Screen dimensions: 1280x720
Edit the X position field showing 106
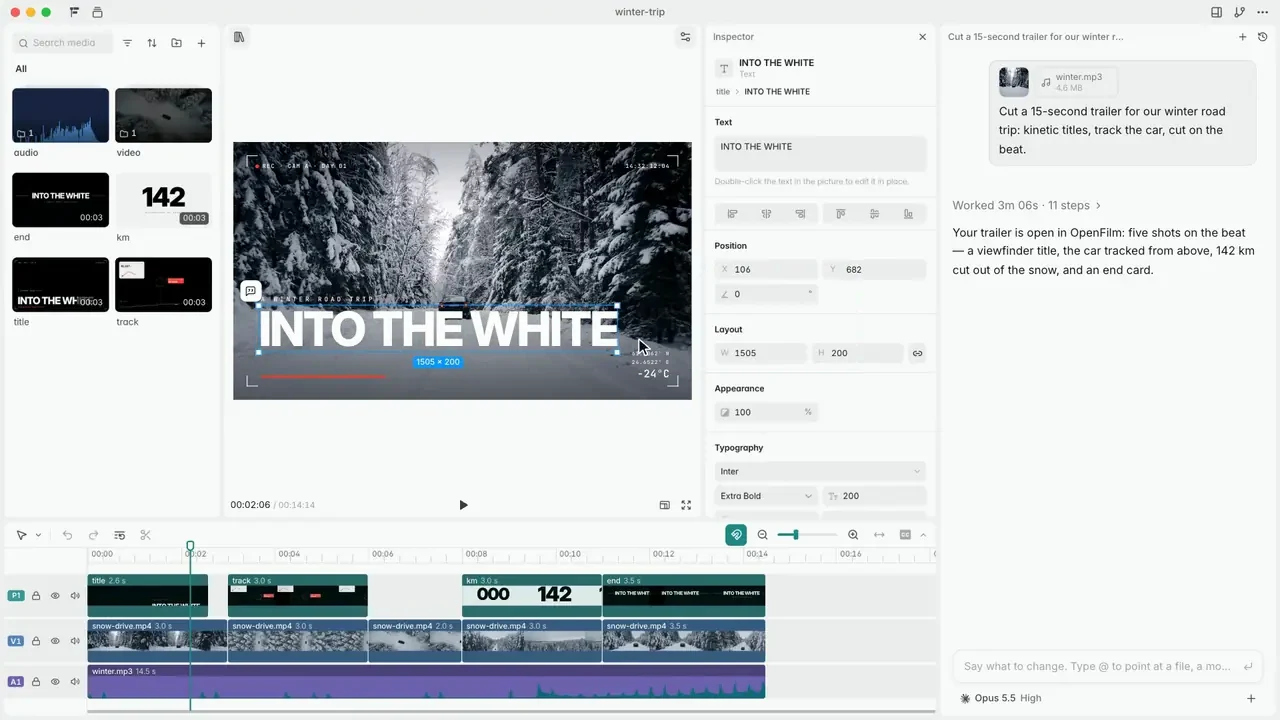tap(766, 269)
